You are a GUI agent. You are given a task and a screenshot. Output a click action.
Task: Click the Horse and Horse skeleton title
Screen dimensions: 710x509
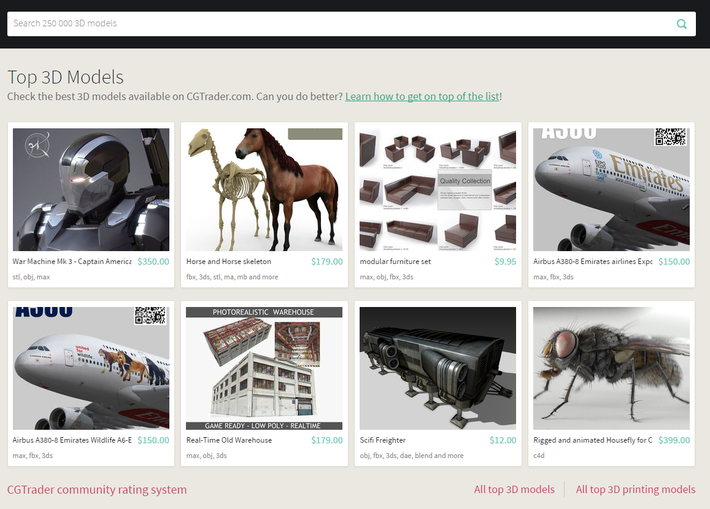(229, 261)
